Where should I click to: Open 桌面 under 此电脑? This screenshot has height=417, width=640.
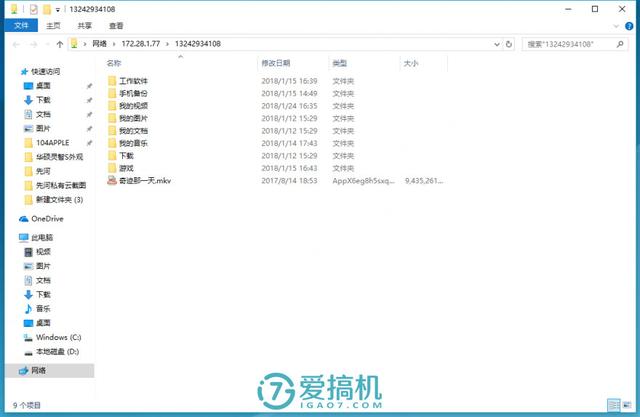click(38, 323)
